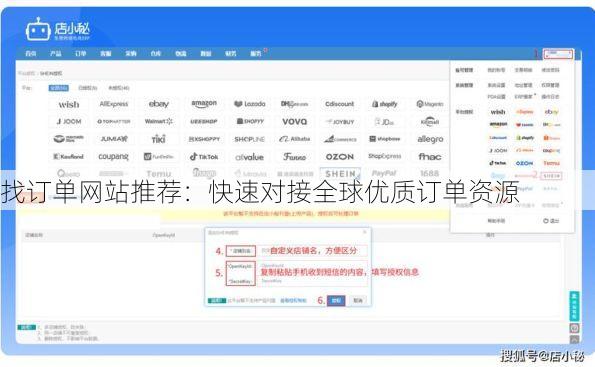Viewport: 595px width, 367px height.
Task: Select the highlighted blue 全部 filter tab
Action: pyautogui.click(x=58, y=88)
